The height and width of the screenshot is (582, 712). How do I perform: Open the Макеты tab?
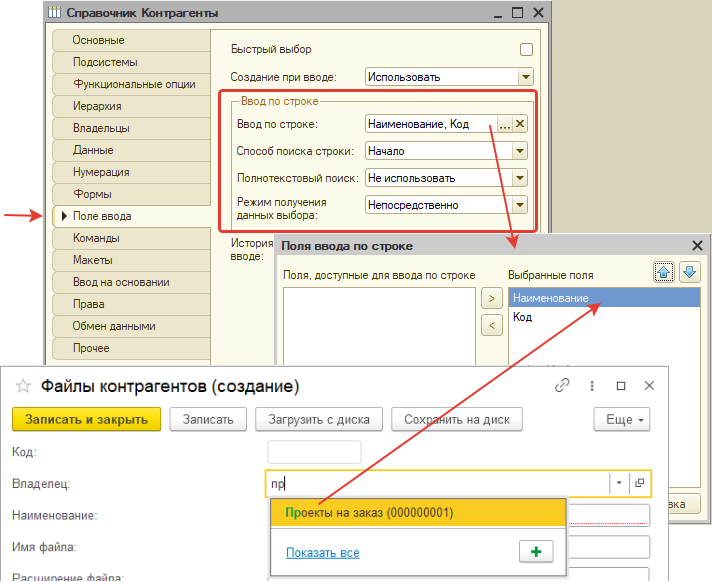point(131,260)
